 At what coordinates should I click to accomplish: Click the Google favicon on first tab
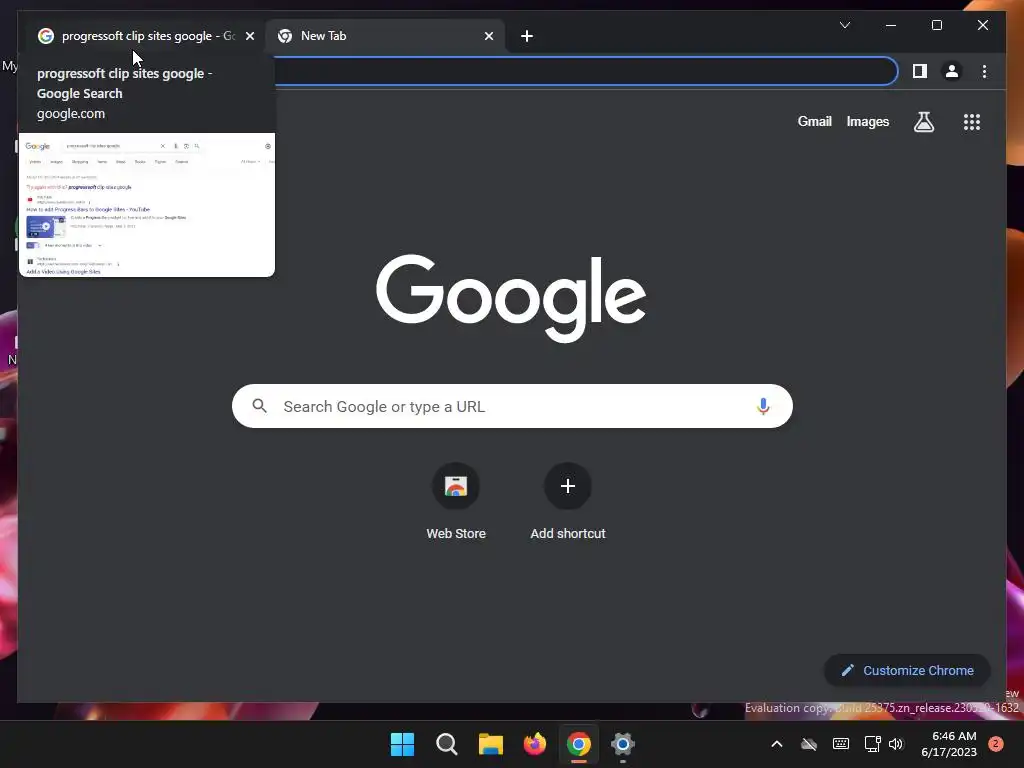pyautogui.click(x=46, y=36)
